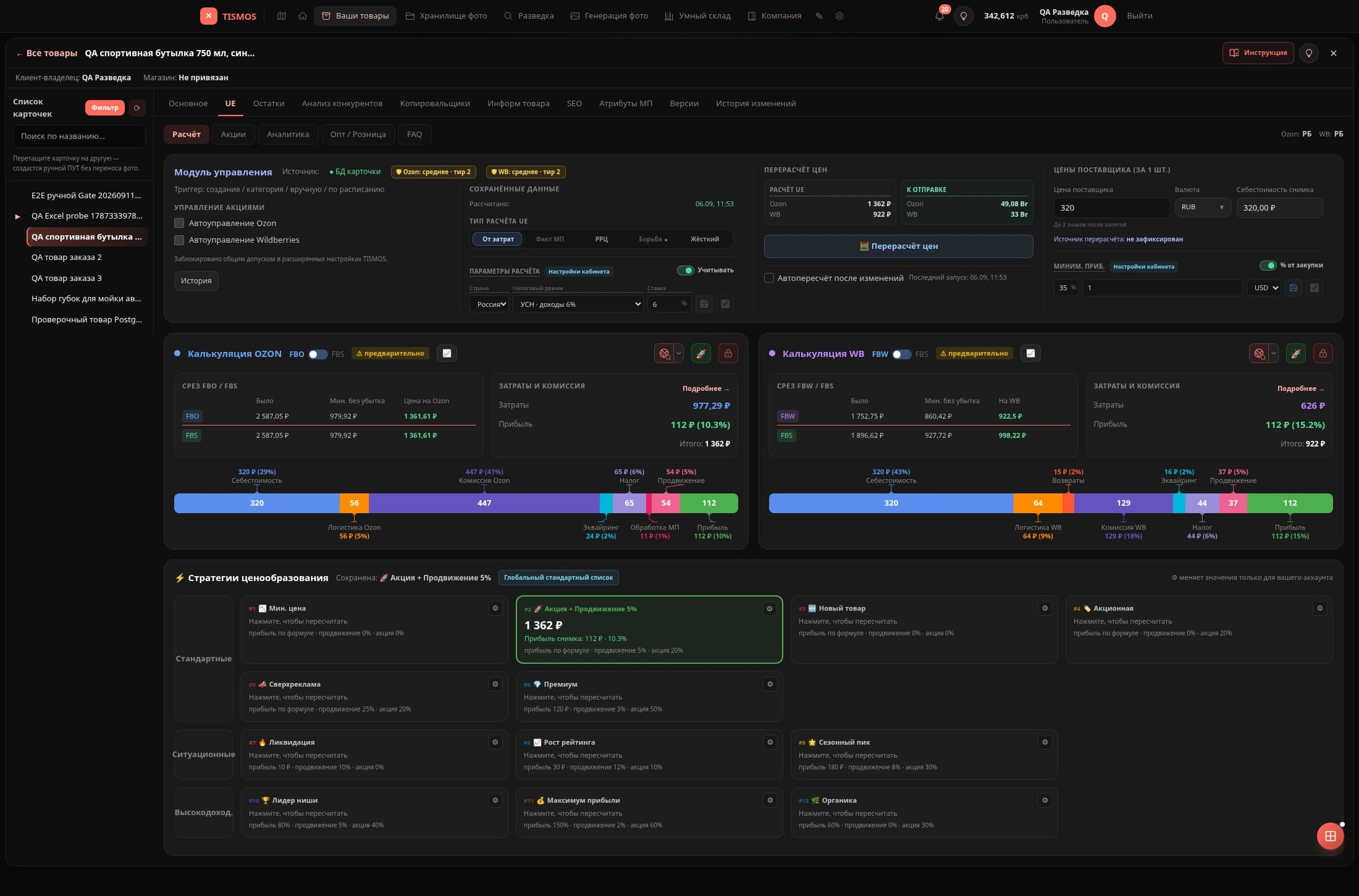This screenshot has width=1359, height=896.
Task: Go back via Все товары link
Action: pyautogui.click(x=46, y=53)
